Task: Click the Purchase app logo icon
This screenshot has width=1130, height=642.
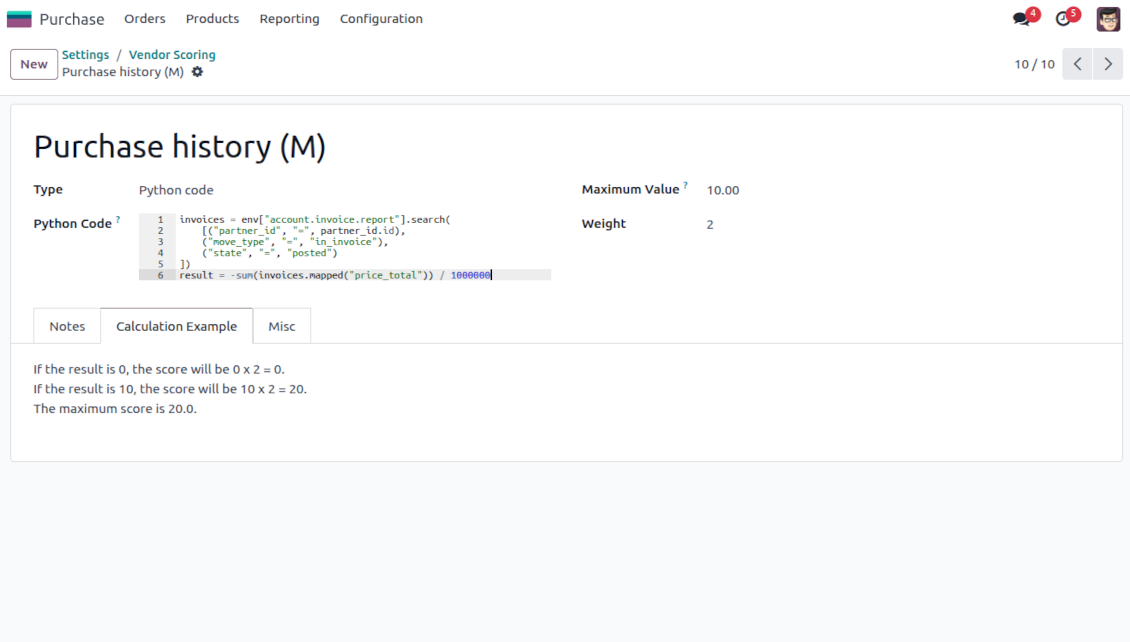Action: coord(19,19)
